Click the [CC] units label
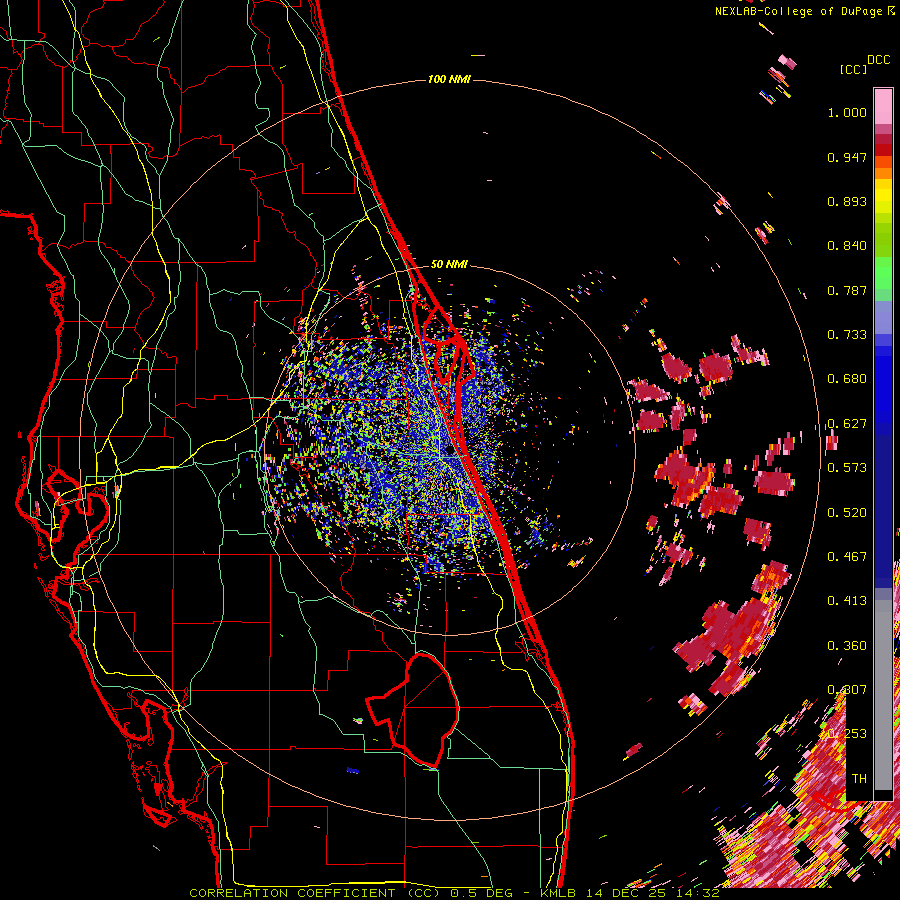The image size is (900, 900). tap(853, 69)
